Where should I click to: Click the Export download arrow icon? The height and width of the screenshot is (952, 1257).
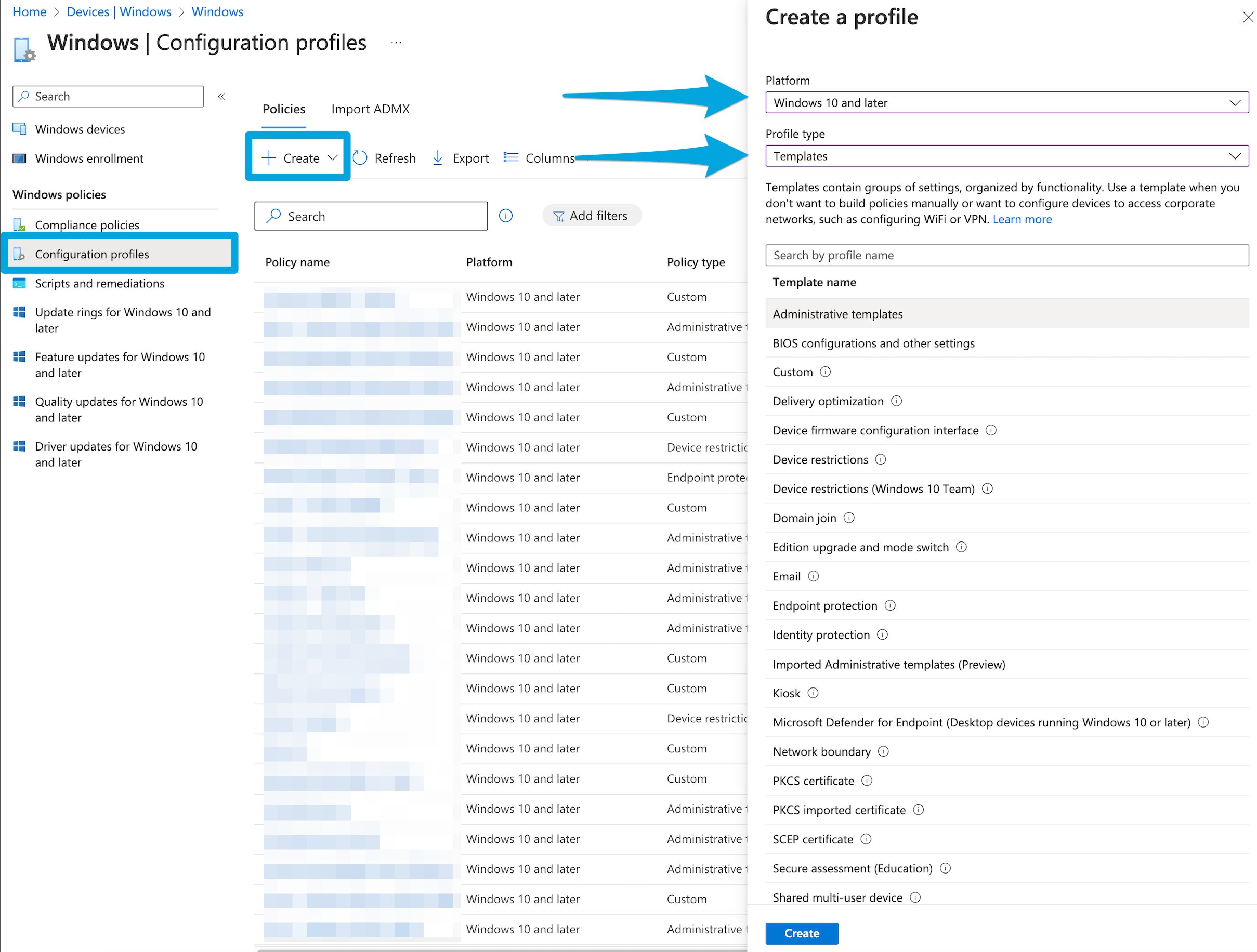[438, 158]
